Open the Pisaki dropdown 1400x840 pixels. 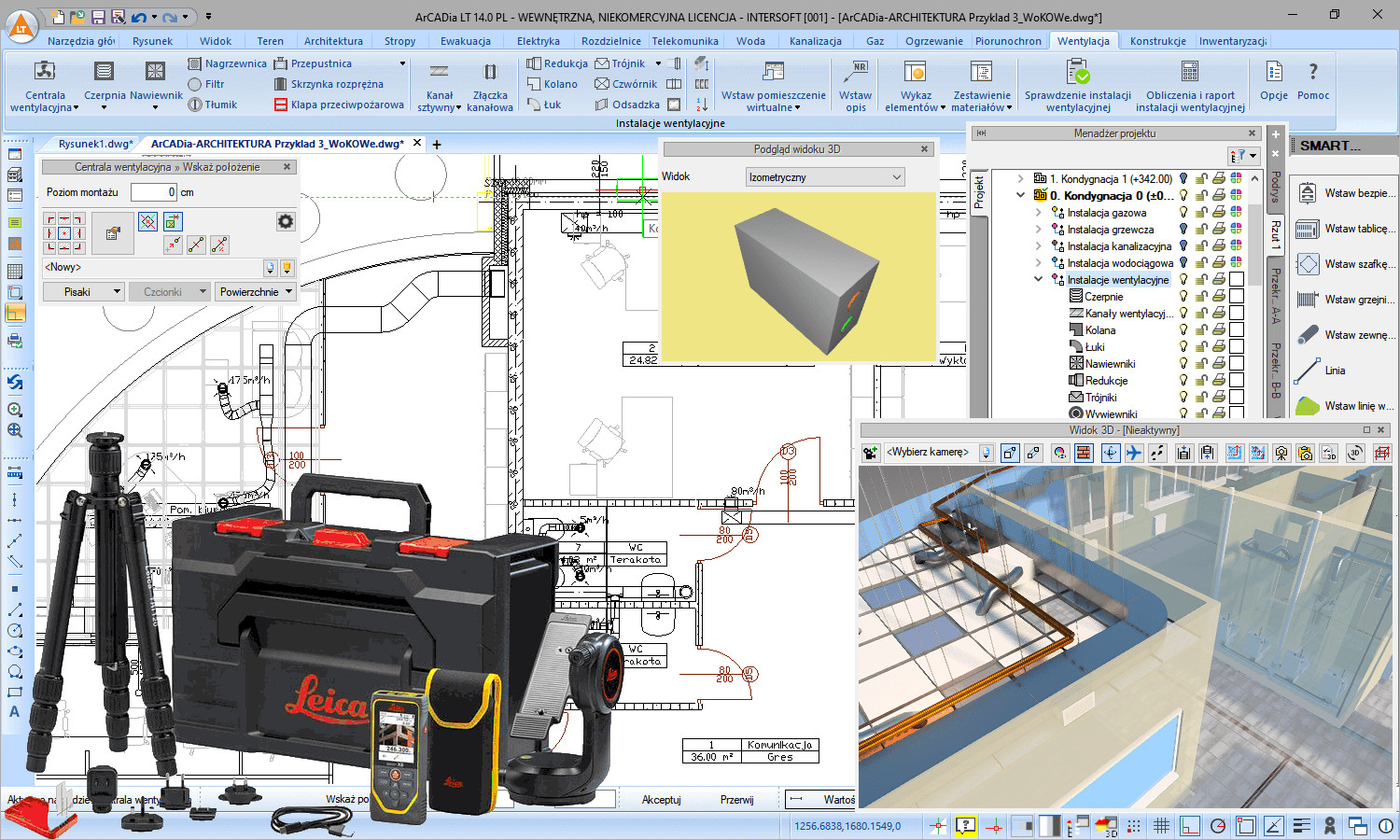[x=83, y=292]
